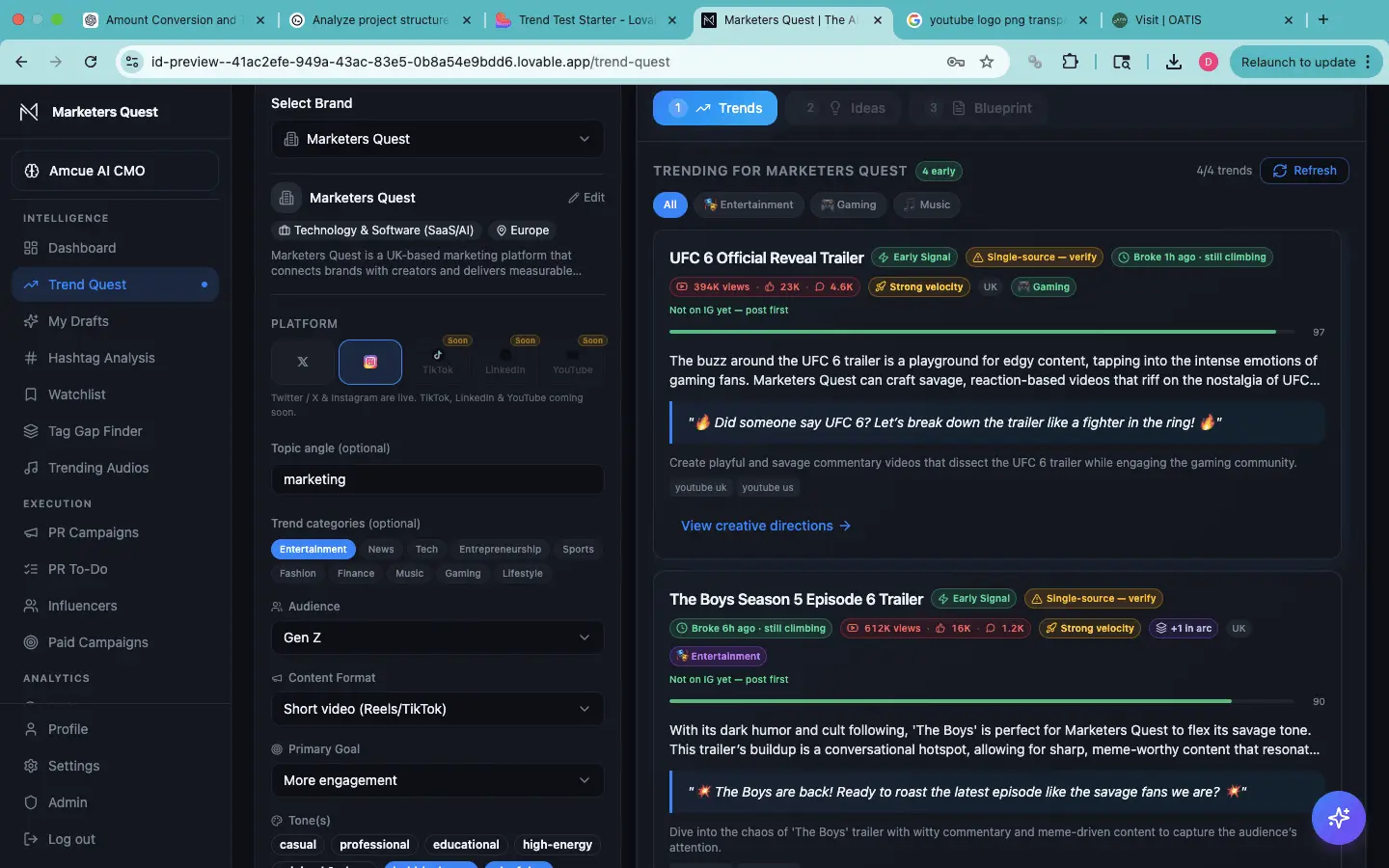The width and height of the screenshot is (1389, 868).
Task: Click the PR To-Do checklist icon
Action: pos(31,569)
